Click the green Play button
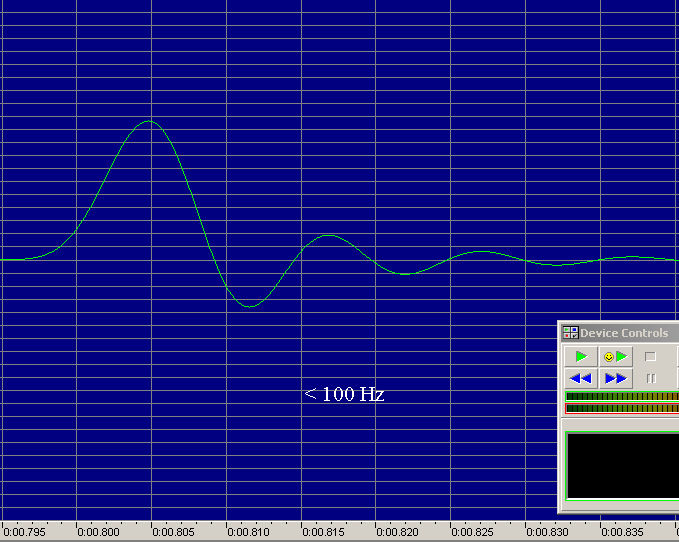 581,357
